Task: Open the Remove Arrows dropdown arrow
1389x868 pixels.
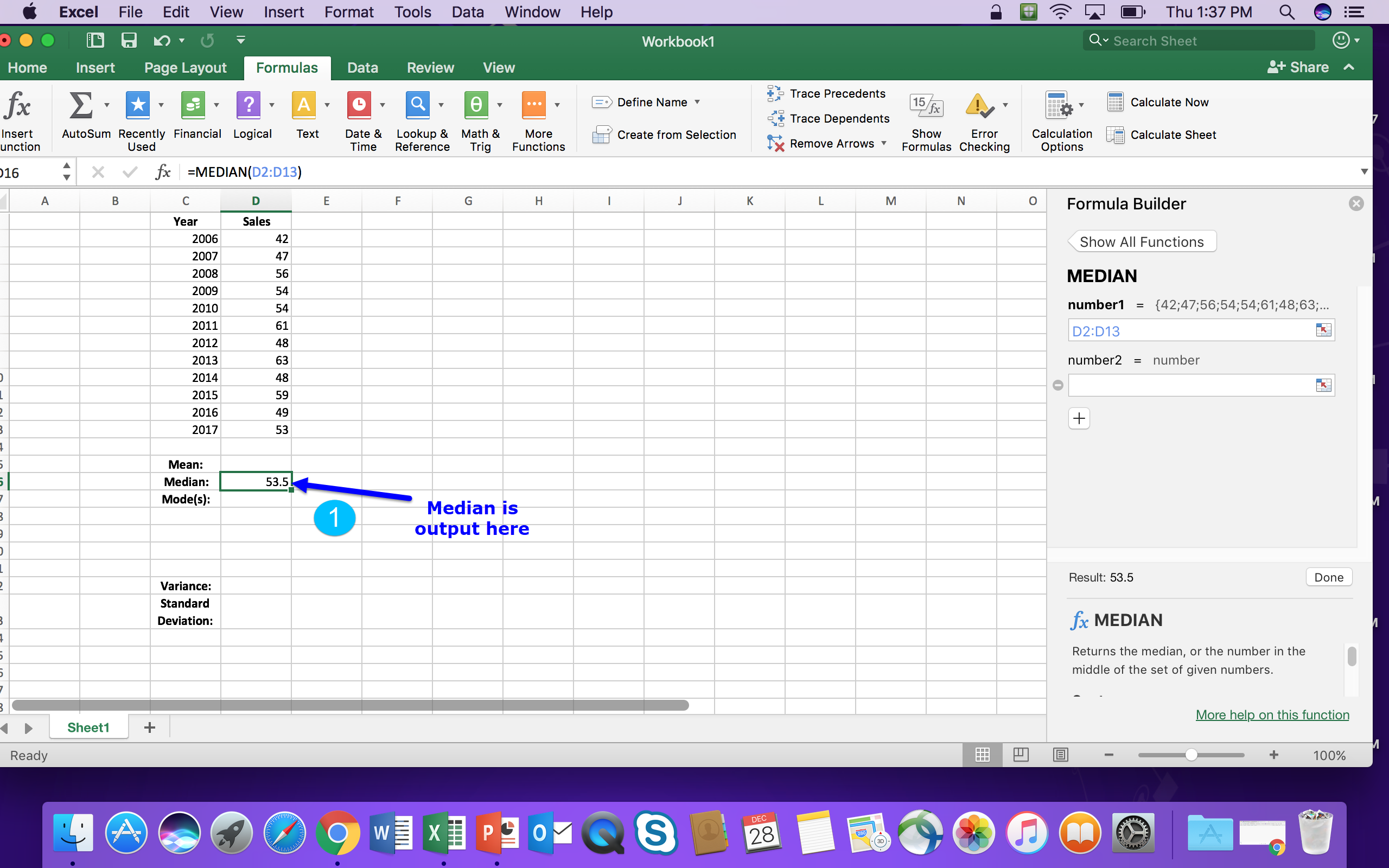Action: point(884,143)
